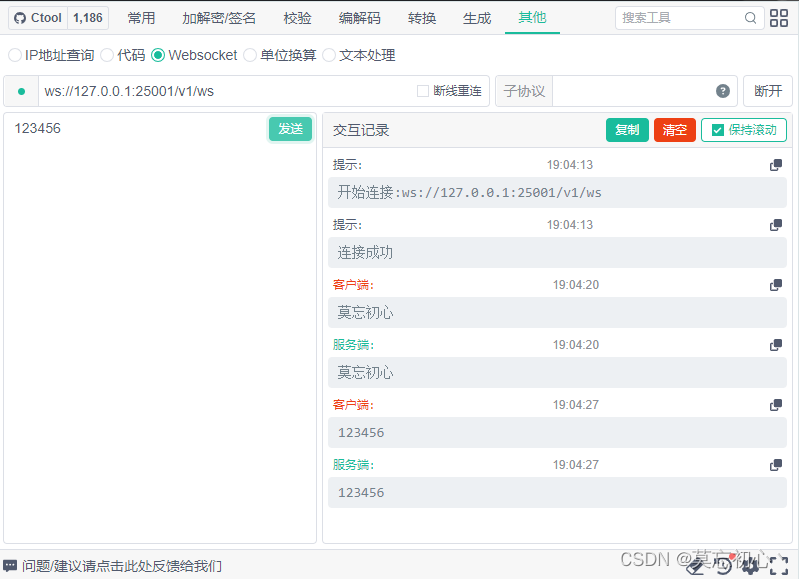
Task: Click the sub-protocol help question icon
Action: pos(723,91)
